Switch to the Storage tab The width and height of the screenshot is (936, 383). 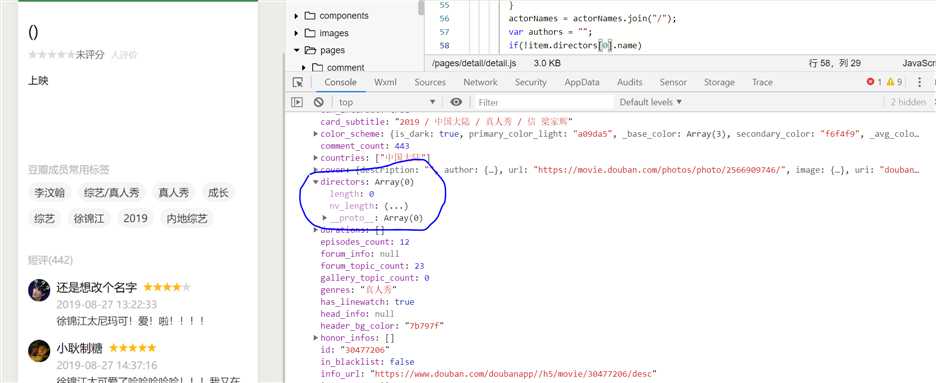pyautogui.click(x=719, y=82)
